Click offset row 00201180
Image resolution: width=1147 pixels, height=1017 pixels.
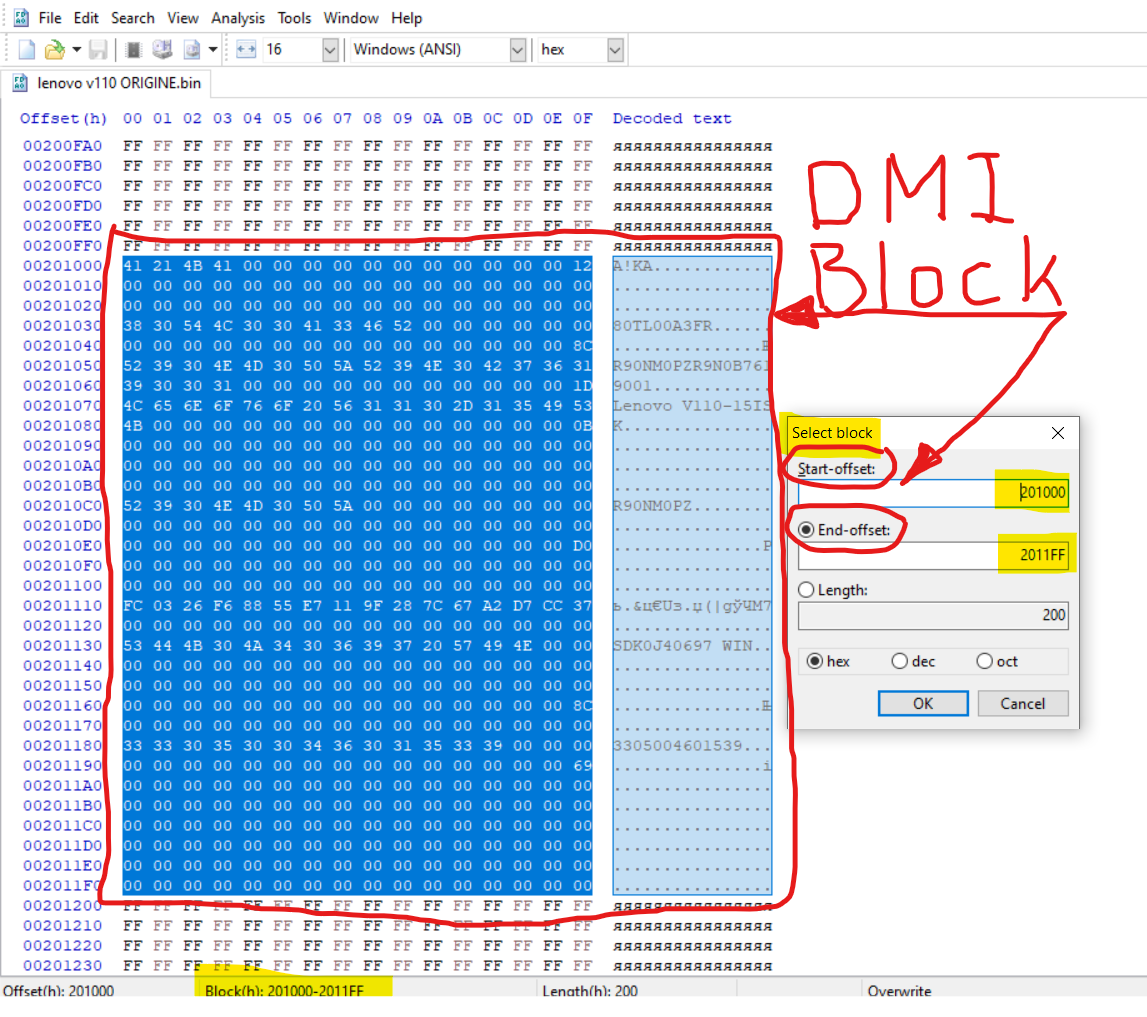click(62, 746)
